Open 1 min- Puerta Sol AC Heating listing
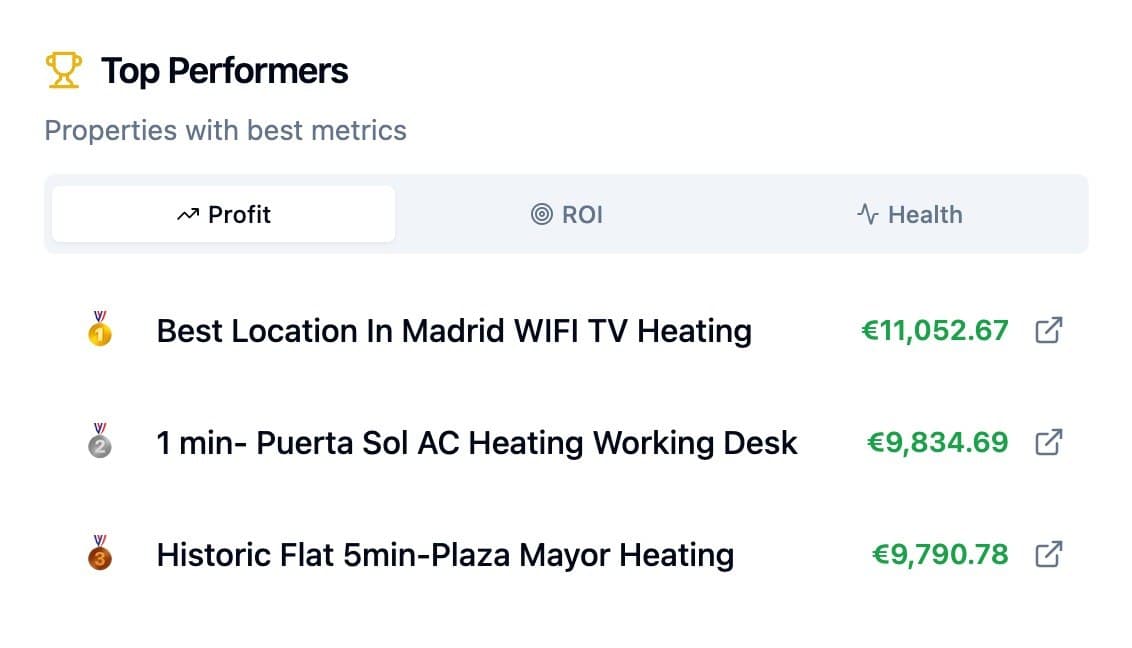This screenshot has height=648, width=1132. pos(477,442)
